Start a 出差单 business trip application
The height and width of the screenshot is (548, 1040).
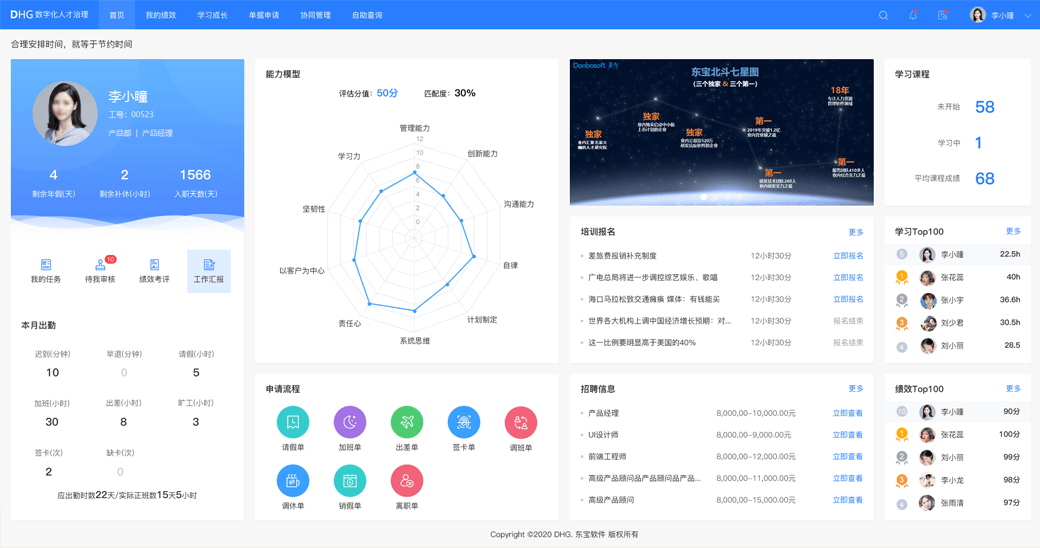click(407, 422)
